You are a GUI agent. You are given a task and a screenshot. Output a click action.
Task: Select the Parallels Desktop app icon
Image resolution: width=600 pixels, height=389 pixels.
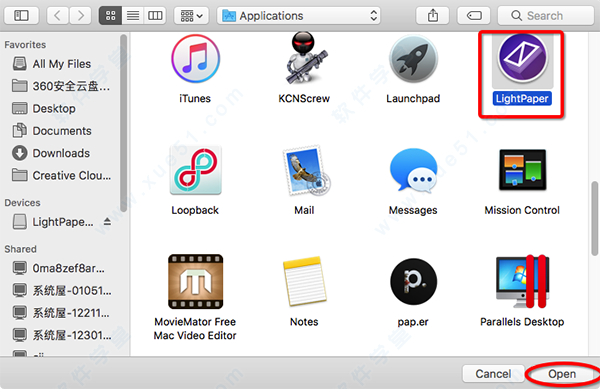(x=522, y=282)
